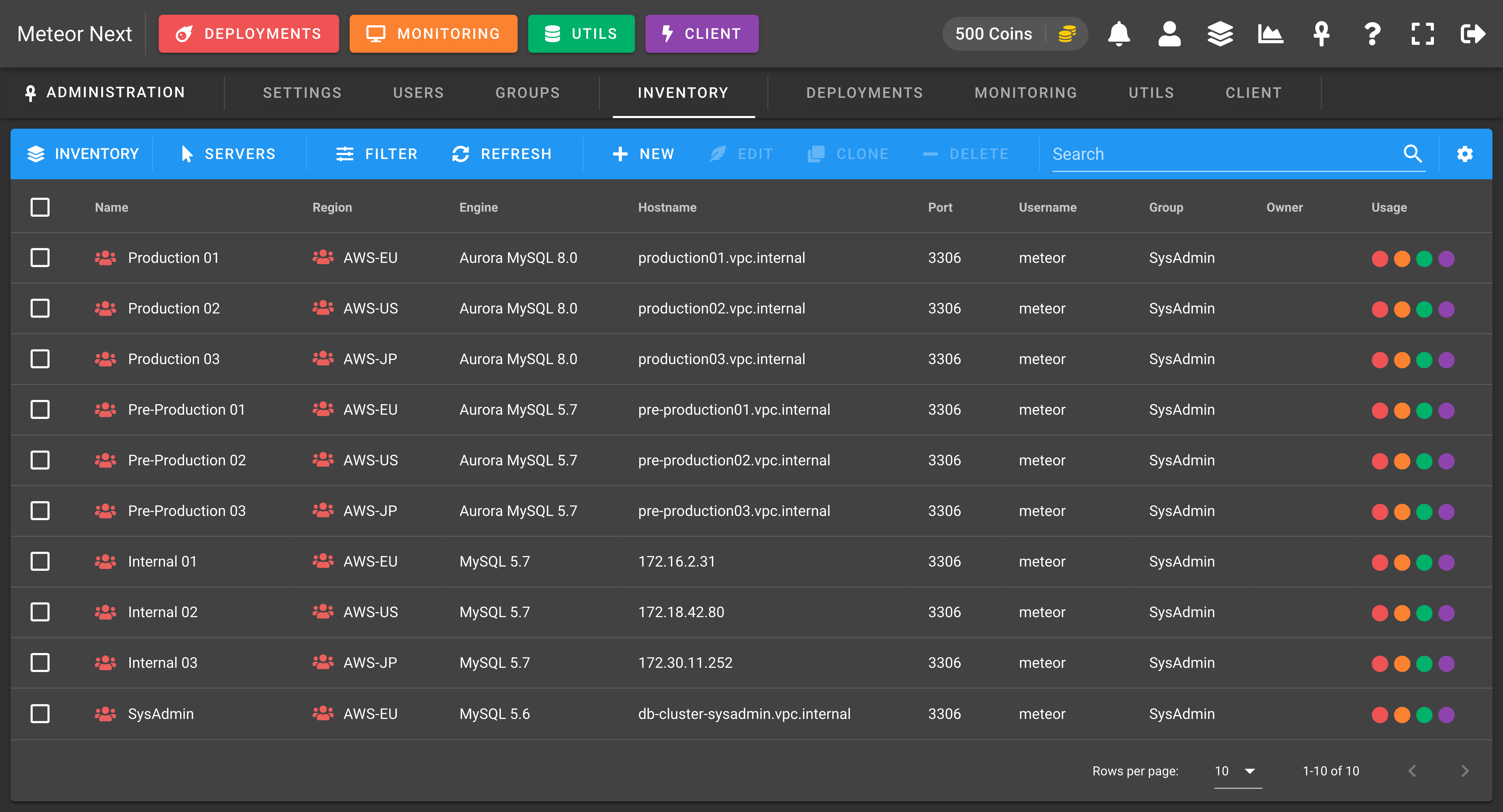1503x812 pixels.
Task: Switch to the Users admin tab
Action: click(x=418, y=93)
